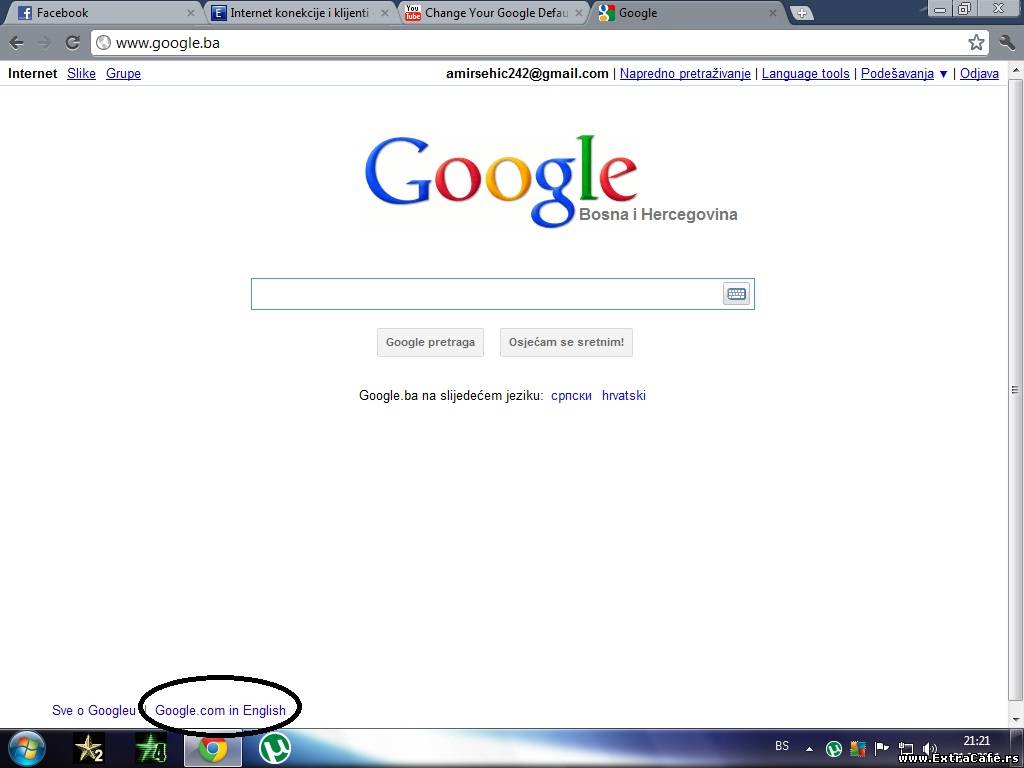Viewport: 1024px width, 768px height.
Task: Open the Slike link
Action: [81, 73]
